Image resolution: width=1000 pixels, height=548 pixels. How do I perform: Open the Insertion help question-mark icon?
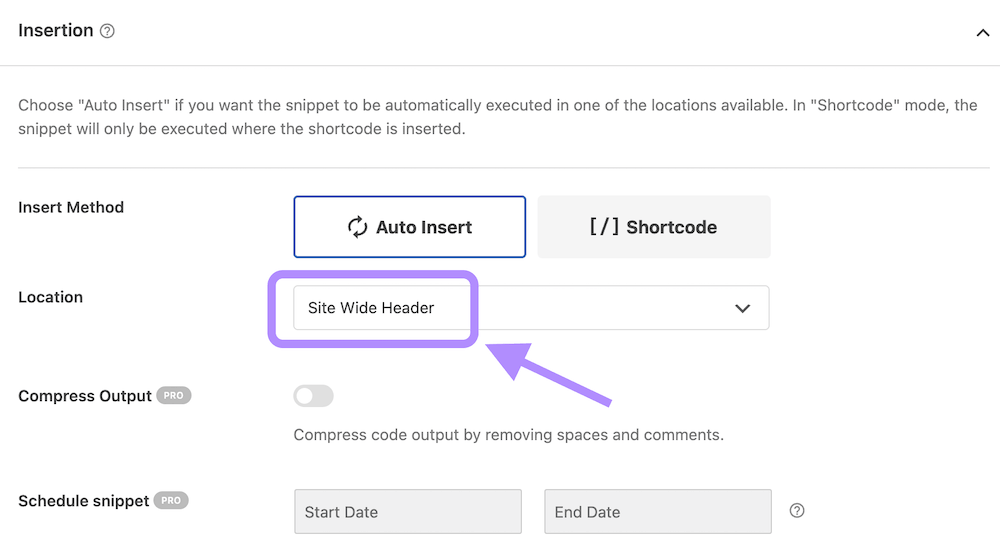[107, 31]
